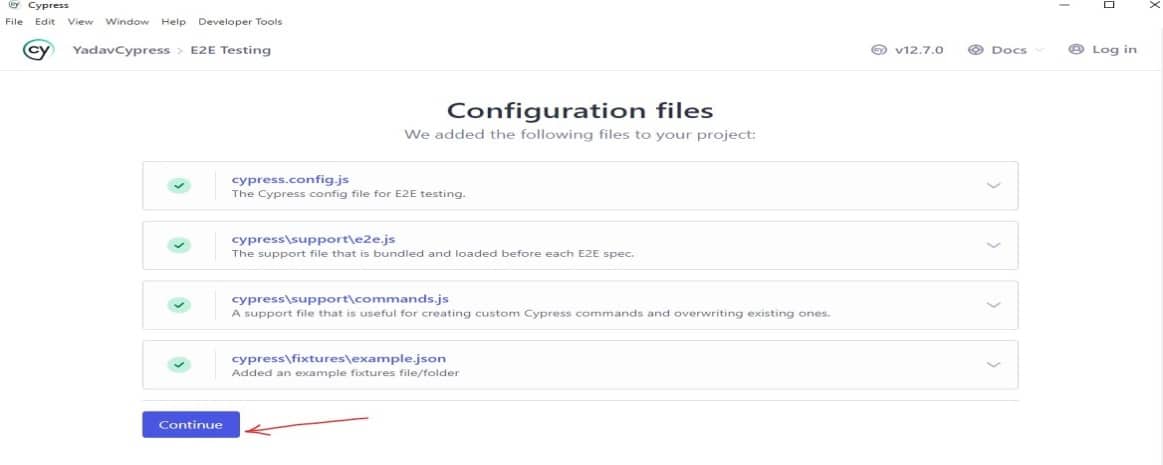Click the cypress\support\e2e.js file name

[313, 239]
